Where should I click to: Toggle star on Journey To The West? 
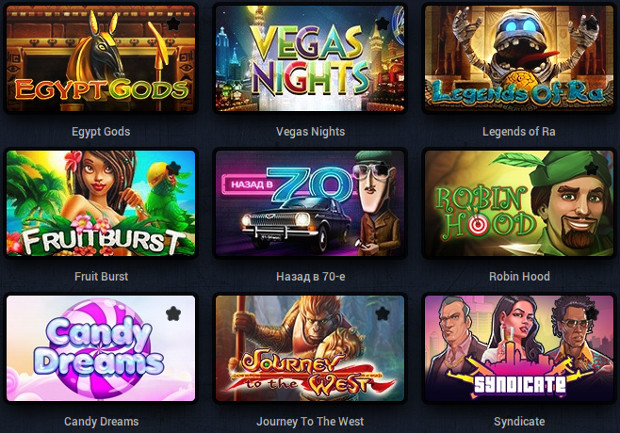[x=382, y=314]
